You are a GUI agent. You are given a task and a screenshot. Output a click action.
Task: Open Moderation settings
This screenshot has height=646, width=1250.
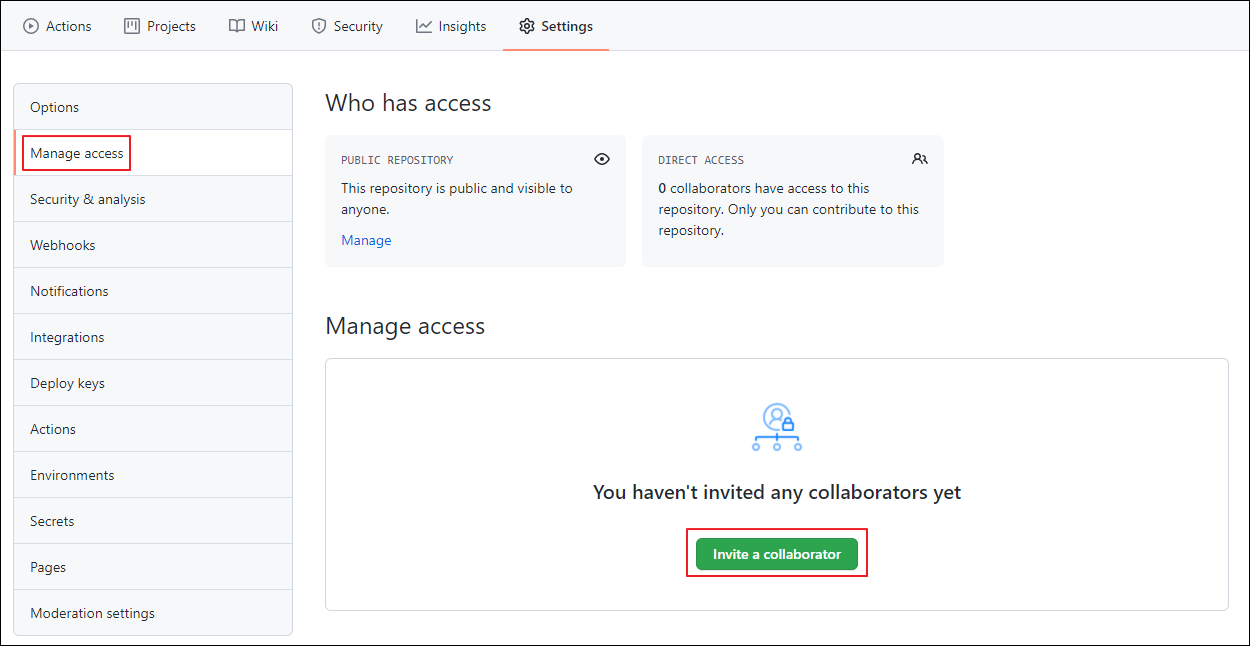(153, 613)
